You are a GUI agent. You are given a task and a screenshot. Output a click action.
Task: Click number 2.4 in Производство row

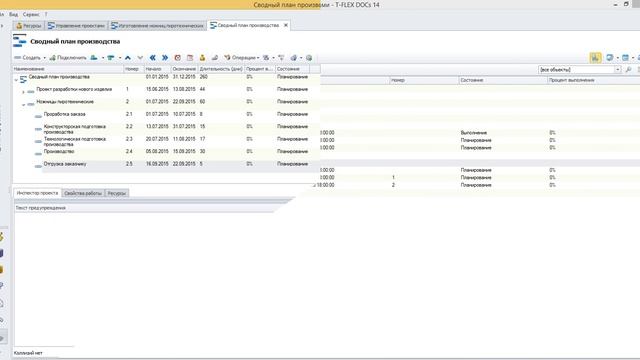pyautogui.click(x=129, y=151)
